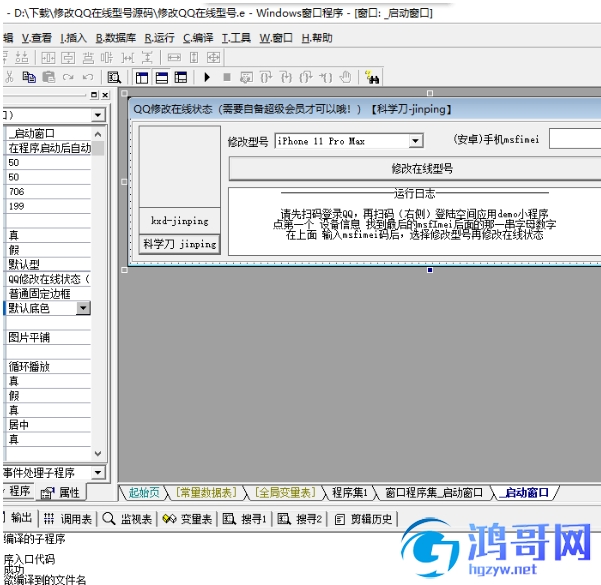The height and width of the screenshot is (585, 601).
Task: Switch to the 常量数据表 tab
Action: (206, 492)
